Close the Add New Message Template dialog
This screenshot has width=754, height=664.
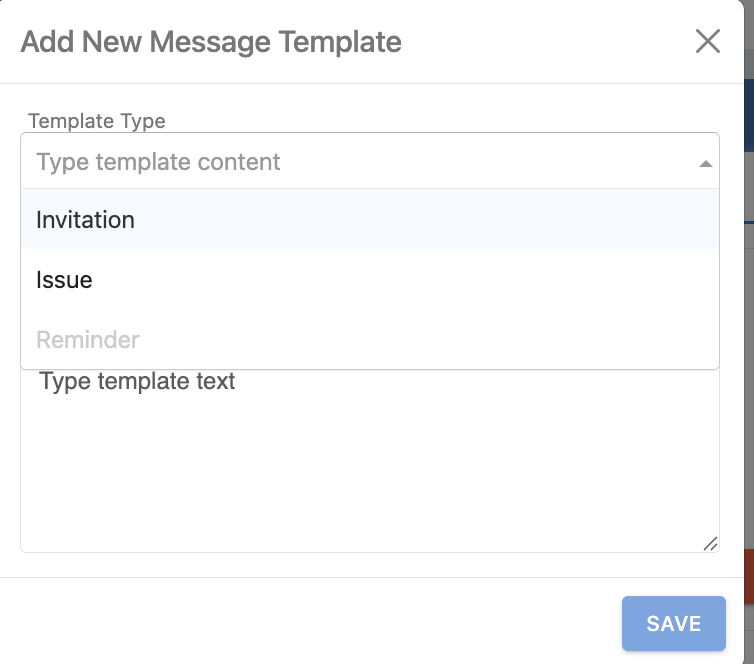(707, 41)
